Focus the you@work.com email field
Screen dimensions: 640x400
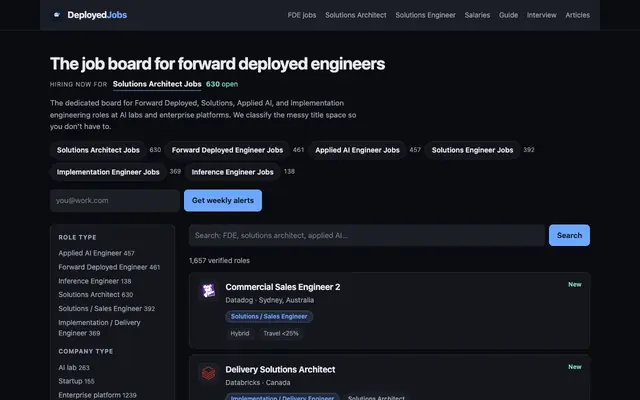pos(115,200)
